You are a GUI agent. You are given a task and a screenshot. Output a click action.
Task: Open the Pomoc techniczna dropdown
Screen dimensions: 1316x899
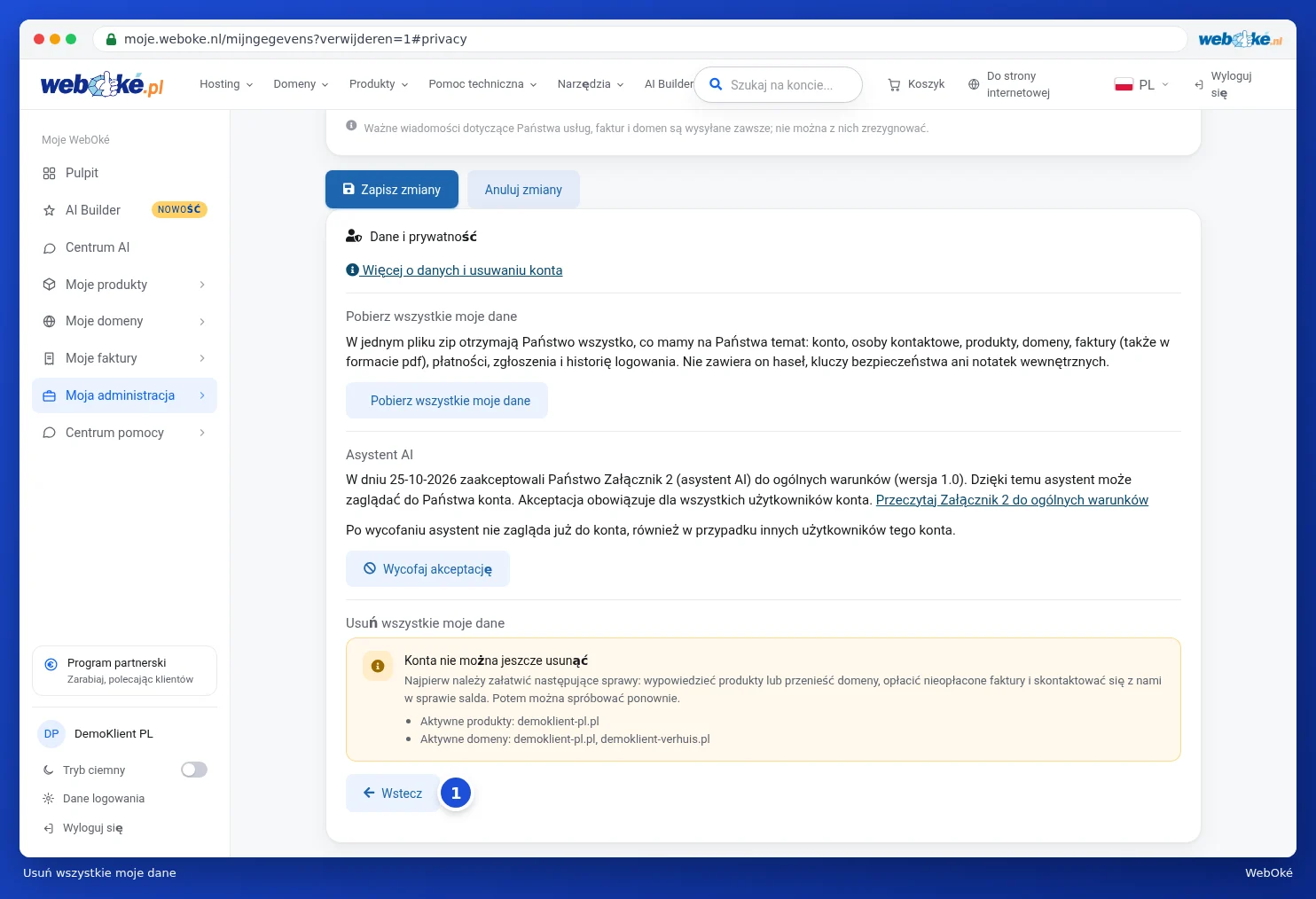(482, 84)
